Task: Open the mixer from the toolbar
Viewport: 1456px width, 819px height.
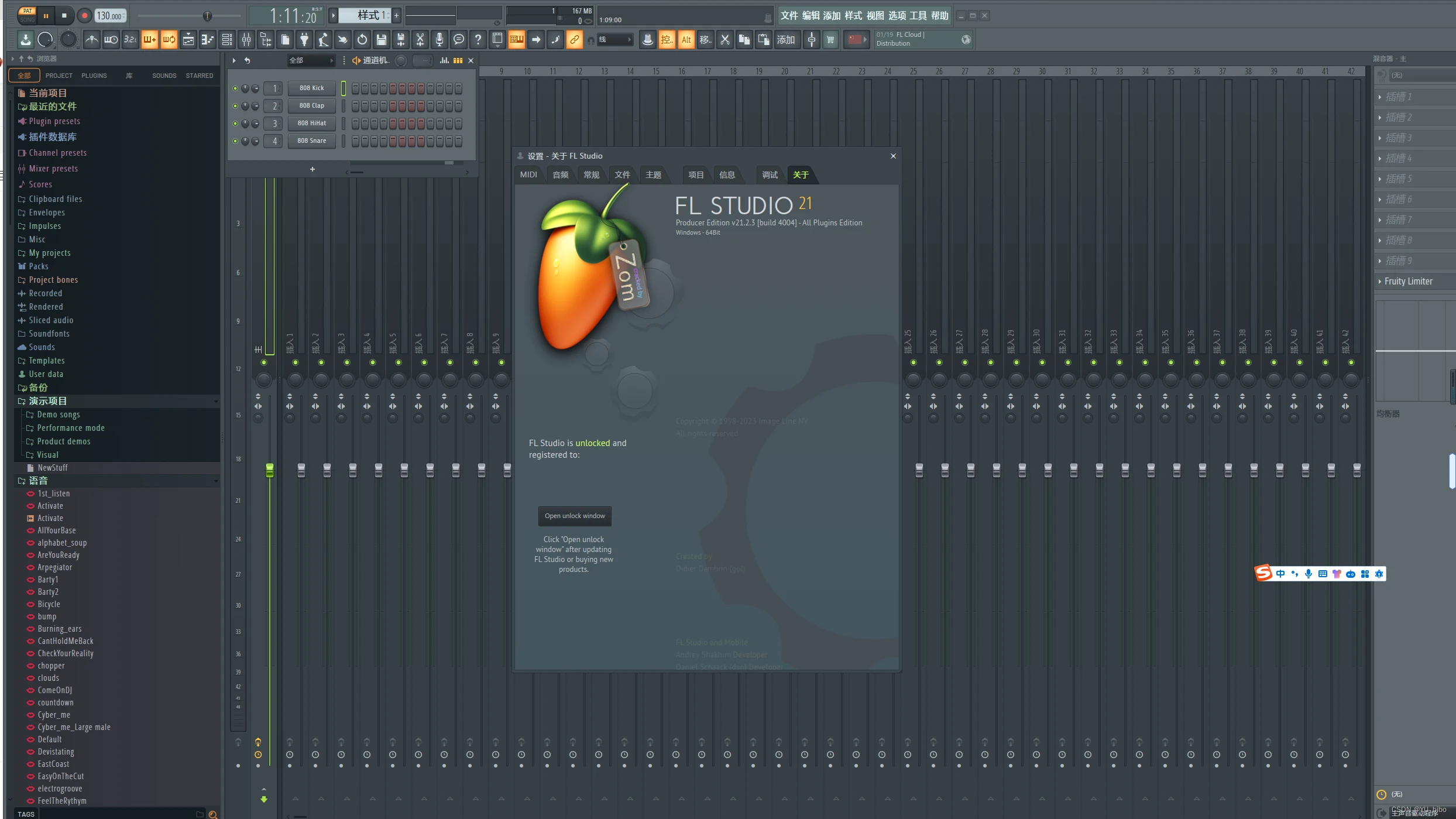Action: [x=246, y=40]
